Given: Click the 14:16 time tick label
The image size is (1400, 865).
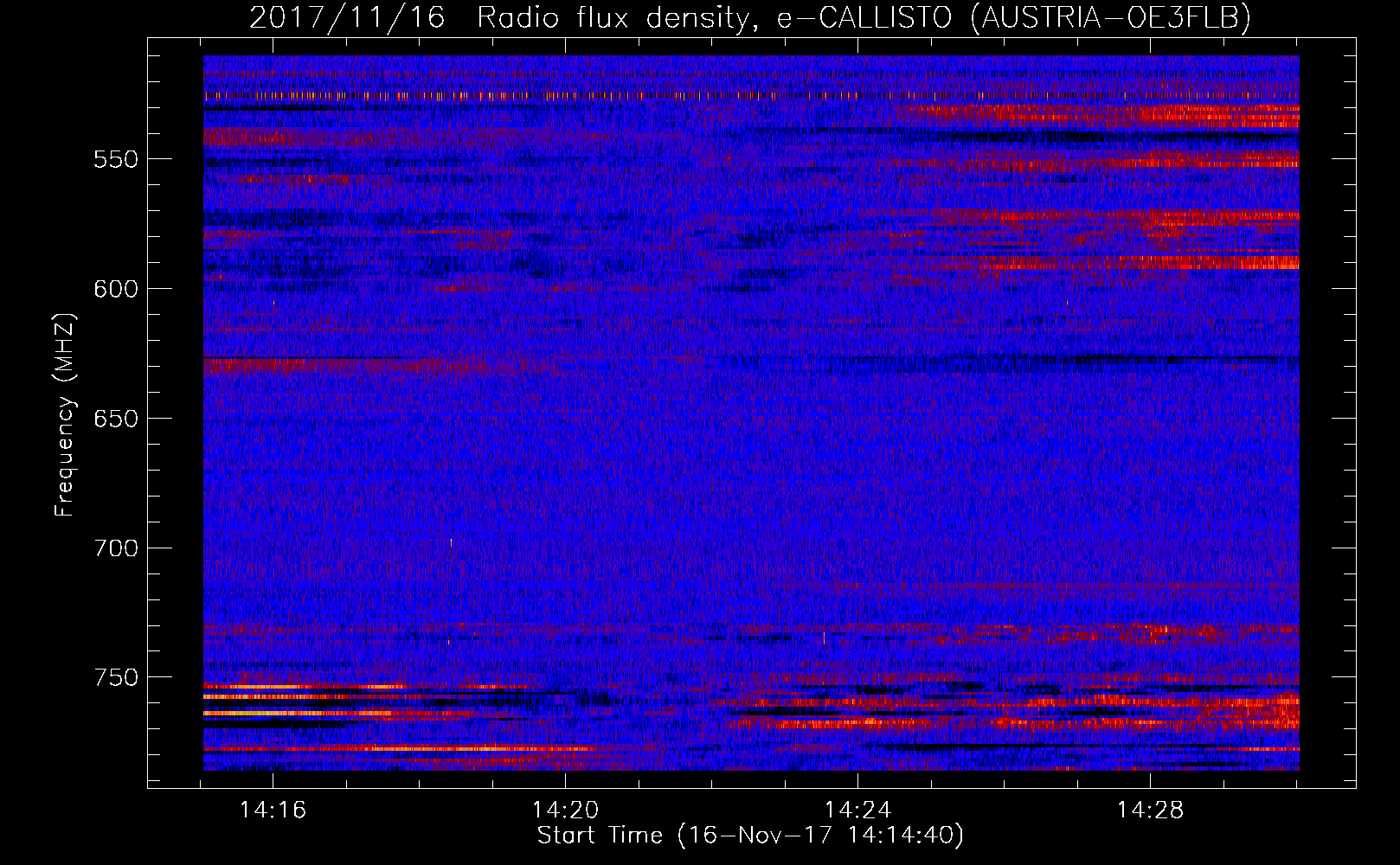Looking at the screenshot, I should pyautogui.click(x=273, y=811).
